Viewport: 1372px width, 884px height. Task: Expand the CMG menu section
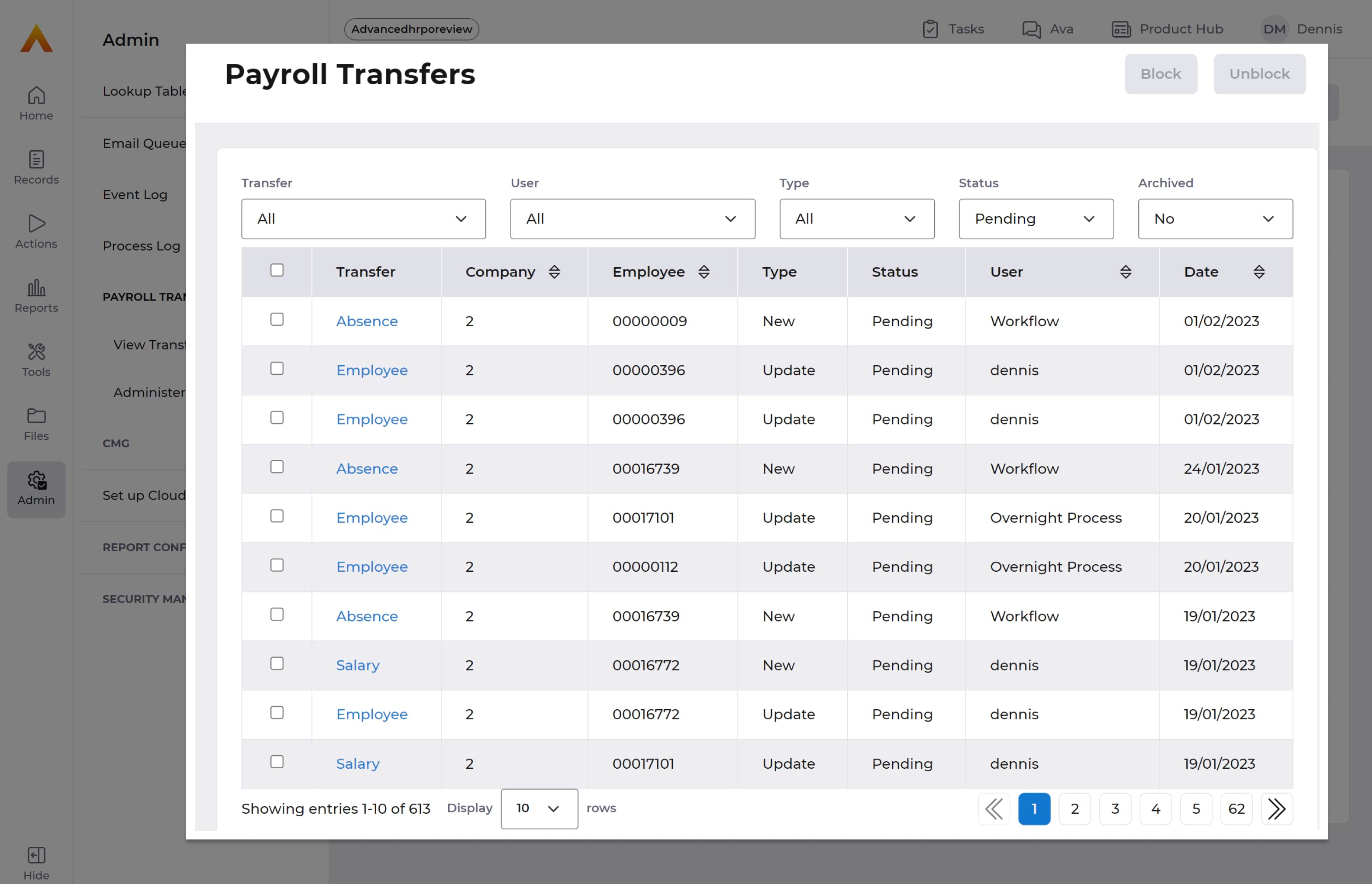point(116,443)
